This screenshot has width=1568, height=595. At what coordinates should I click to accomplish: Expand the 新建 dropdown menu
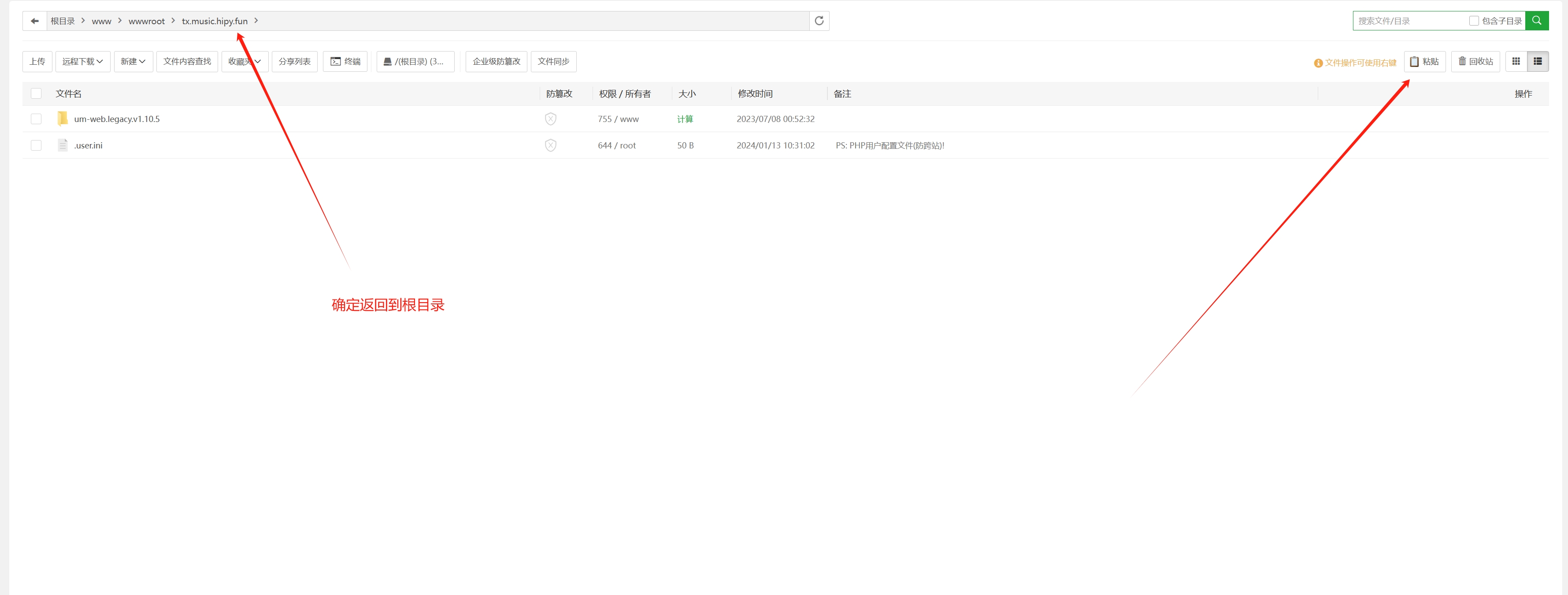[133, 62]
